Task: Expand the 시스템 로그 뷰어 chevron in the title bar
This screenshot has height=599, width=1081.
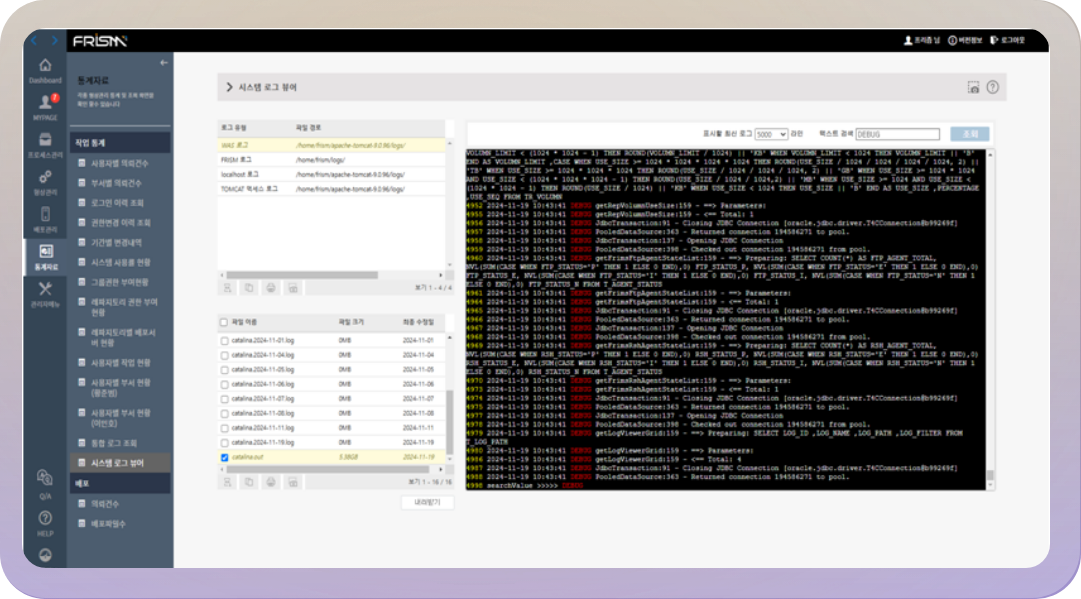Action: pos(230,88)
